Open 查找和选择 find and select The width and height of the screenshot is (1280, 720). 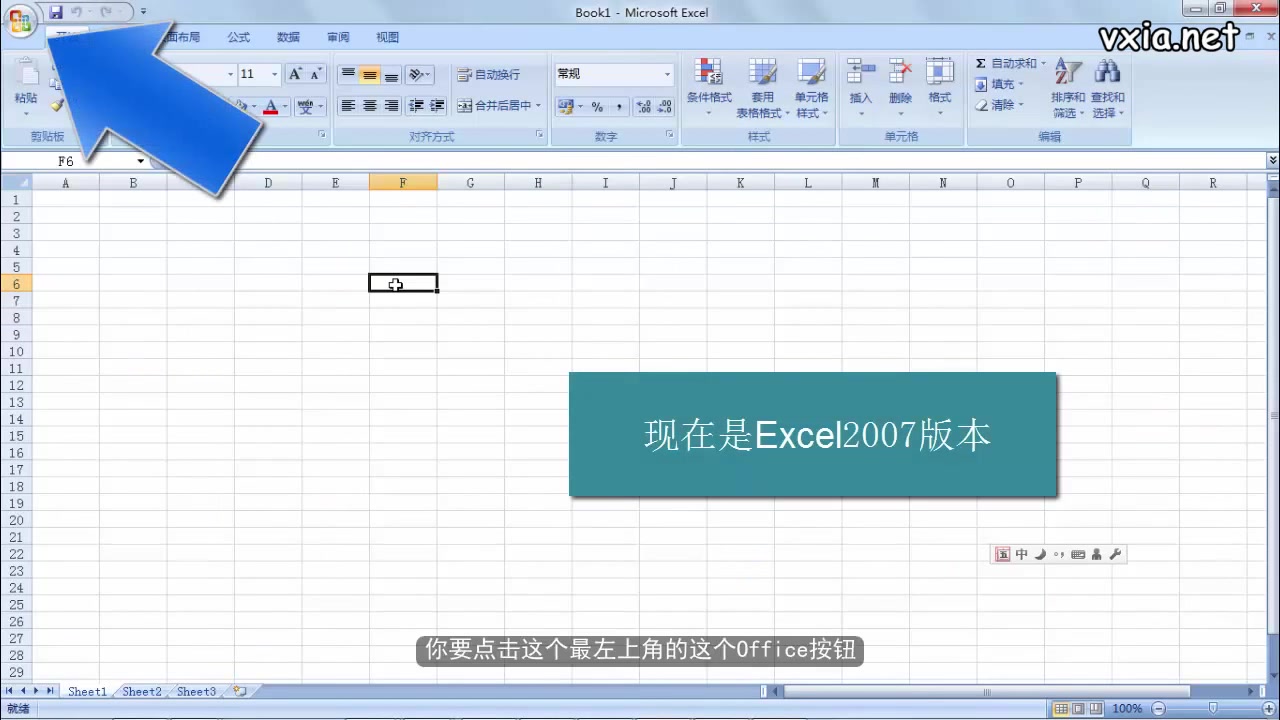click(1107, 88)
